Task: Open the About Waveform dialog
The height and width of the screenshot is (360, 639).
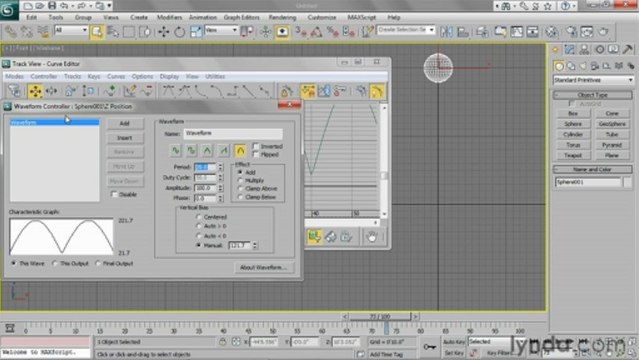Action: pos(263,267)
